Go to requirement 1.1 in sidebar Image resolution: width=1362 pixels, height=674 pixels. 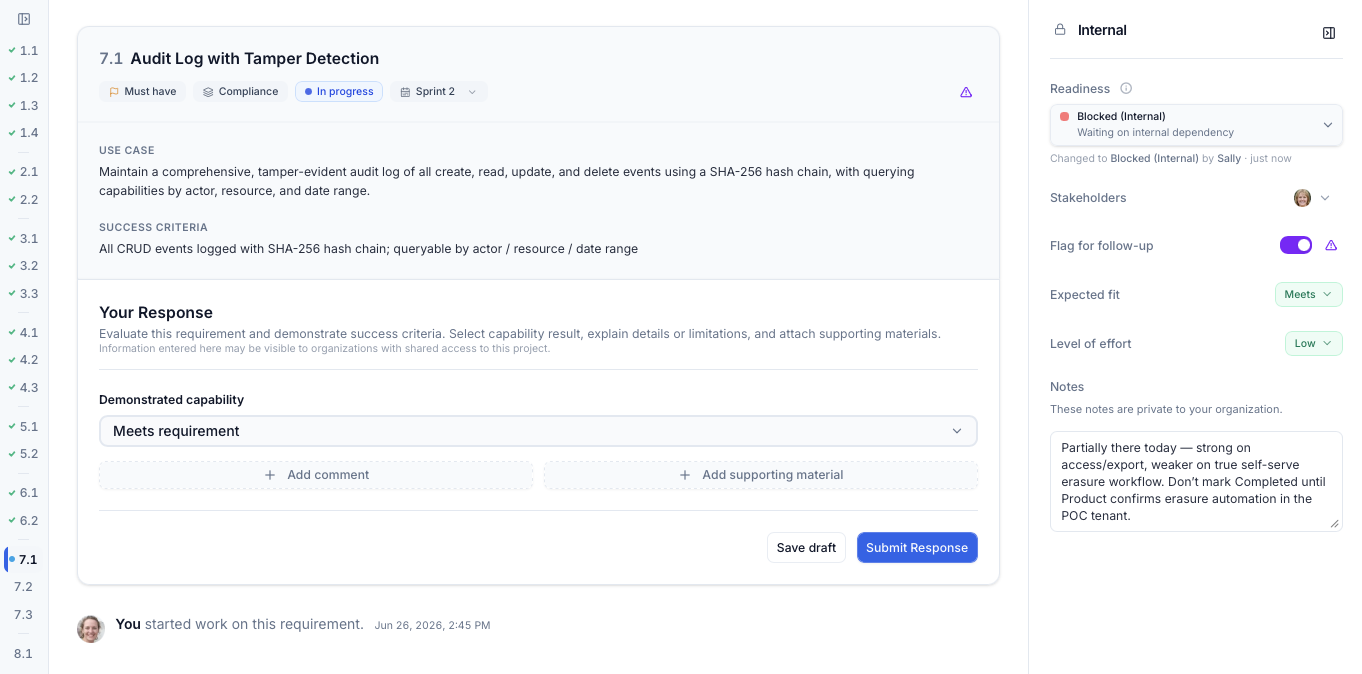tap(23, 50)
